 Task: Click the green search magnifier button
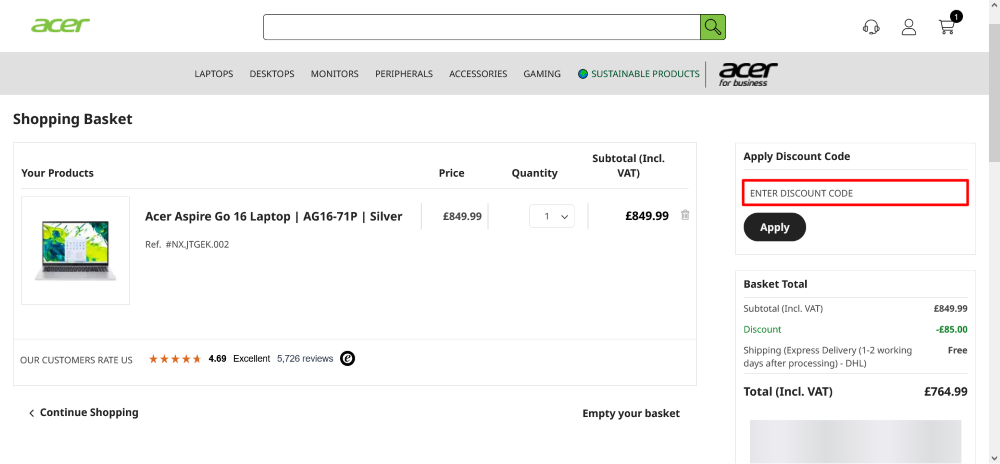pyautogui.click(x=712, y=27)
